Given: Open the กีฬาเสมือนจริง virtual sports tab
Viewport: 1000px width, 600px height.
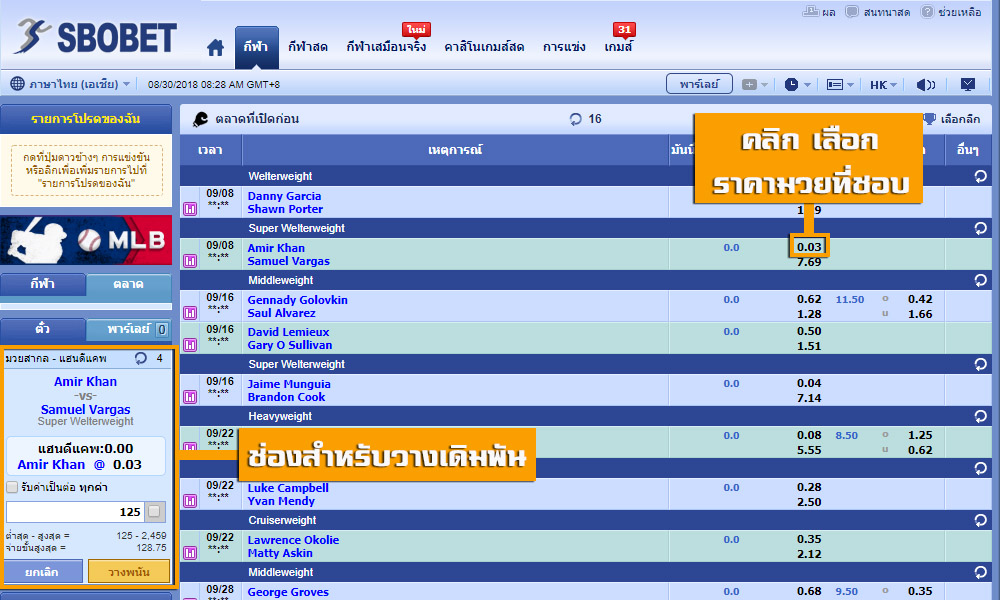Looking at the screenshot, I should coord(386,47).
